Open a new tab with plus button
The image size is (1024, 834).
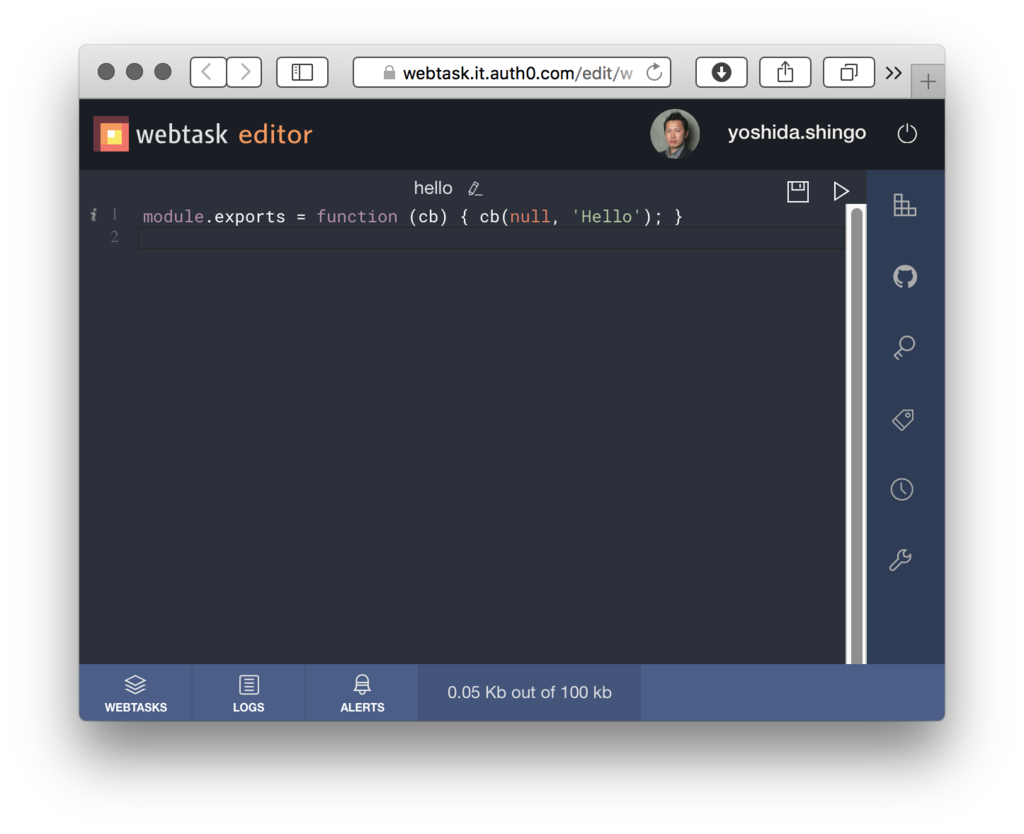(927, 82)
